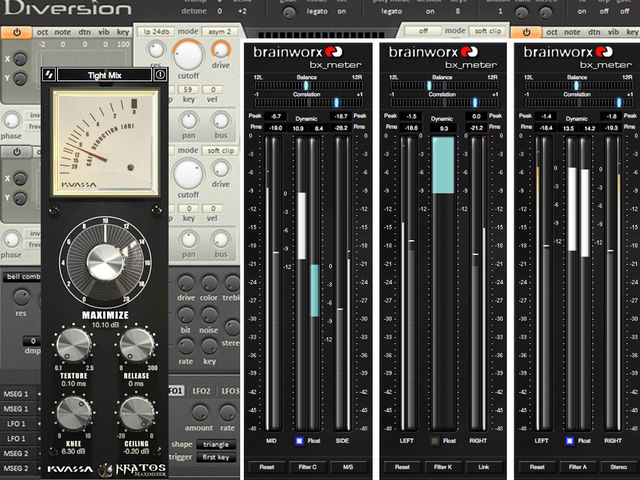The width and height of the screenshot is (640, 480).
Task: Open the LFO trigger first key dropdown
Action: point(216,458)
